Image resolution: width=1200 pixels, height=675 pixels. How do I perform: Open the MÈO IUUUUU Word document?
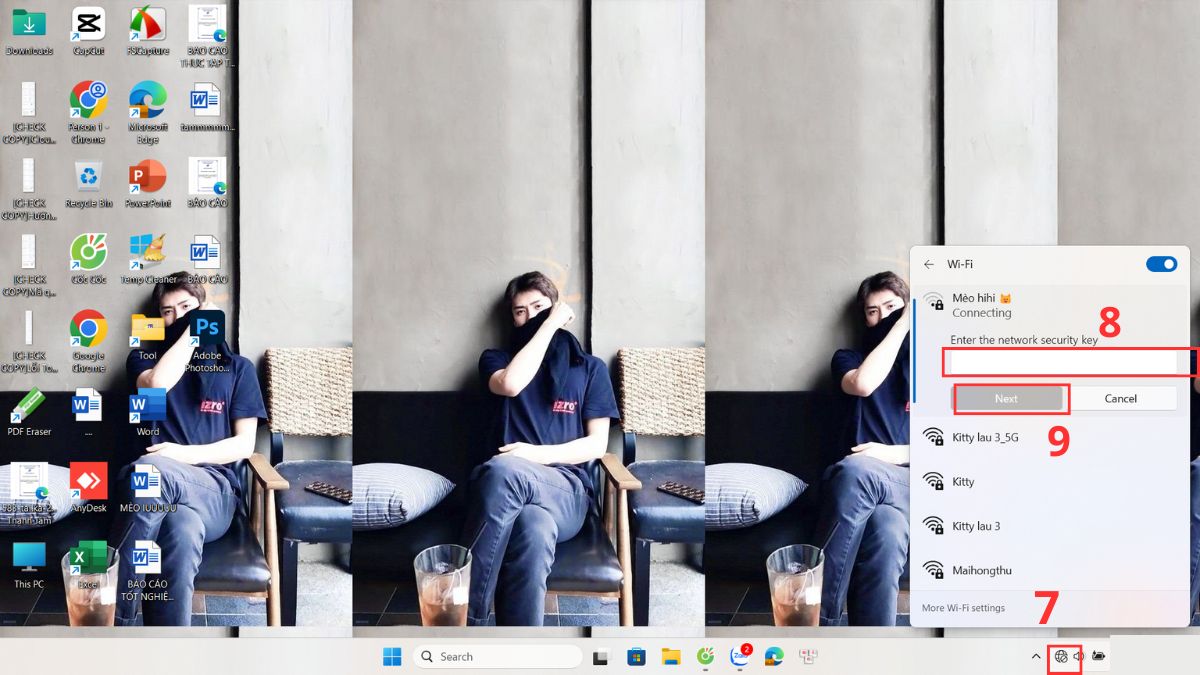coord(147,487)
